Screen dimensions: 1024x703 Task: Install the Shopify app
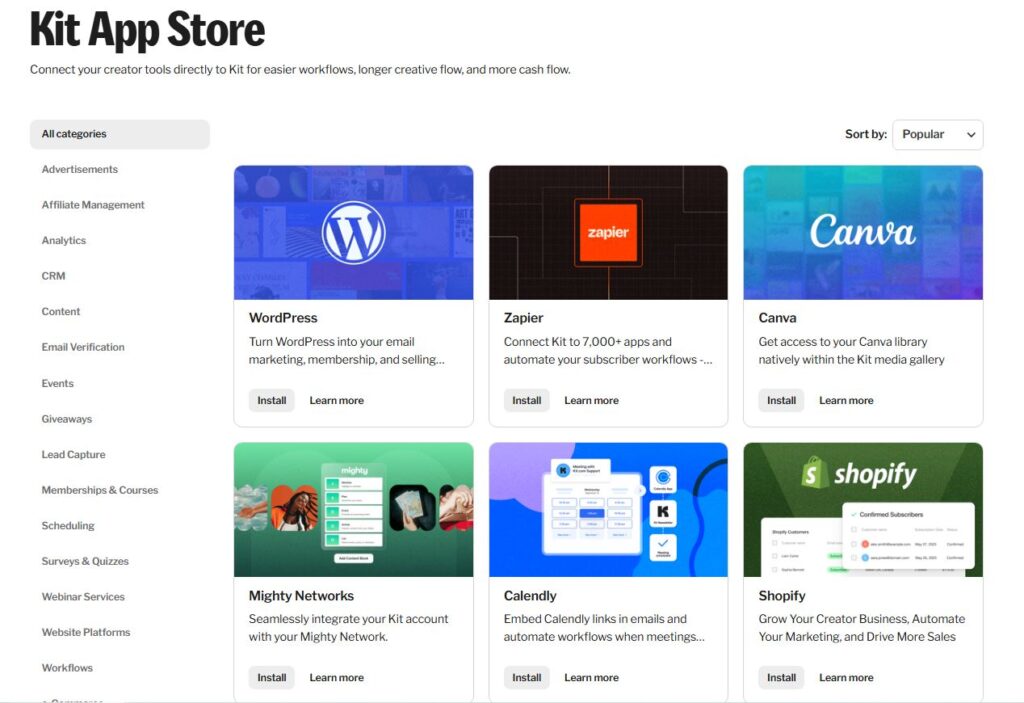pyautogui.click(x=781, y=678)
